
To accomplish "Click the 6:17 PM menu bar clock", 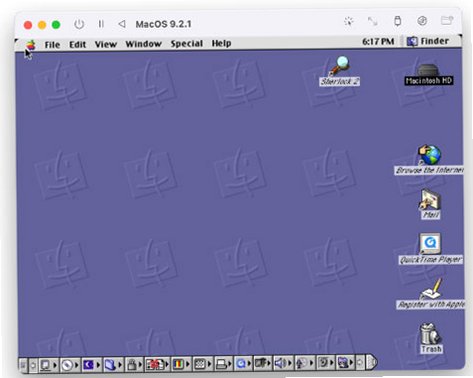I will point(378,42).
